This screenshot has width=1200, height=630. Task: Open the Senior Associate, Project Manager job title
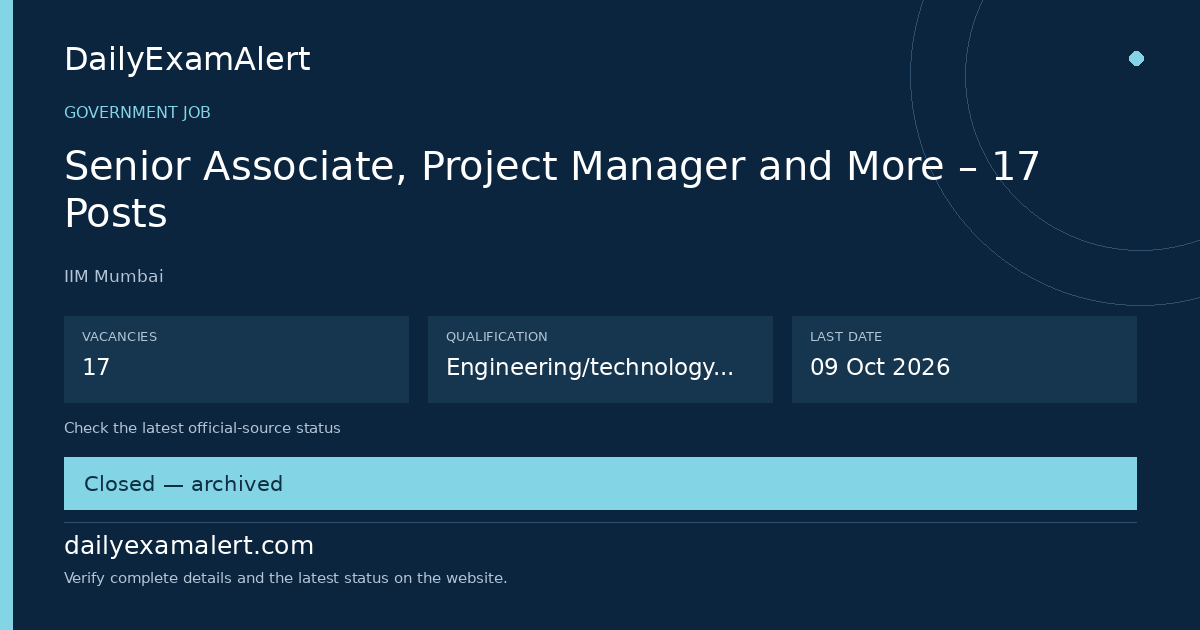552,190
